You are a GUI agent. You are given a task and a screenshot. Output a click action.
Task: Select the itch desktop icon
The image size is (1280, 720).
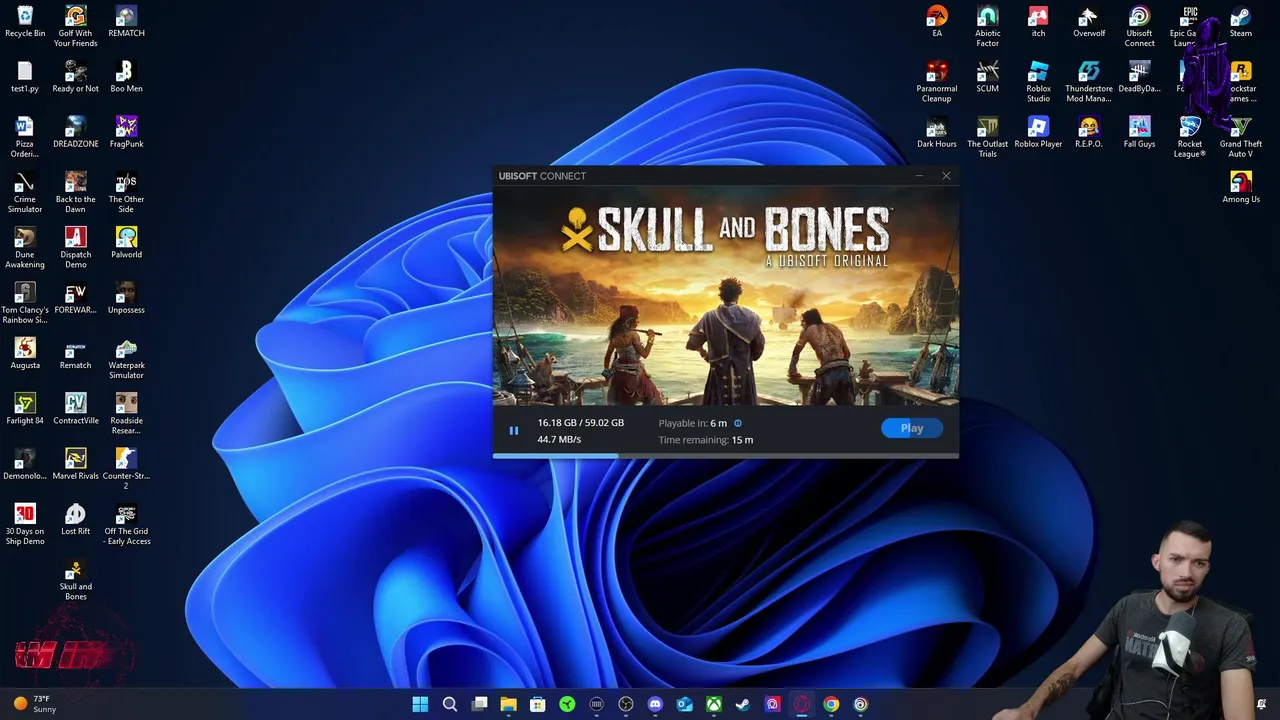pyautogui.click(x=1038, y=22)
